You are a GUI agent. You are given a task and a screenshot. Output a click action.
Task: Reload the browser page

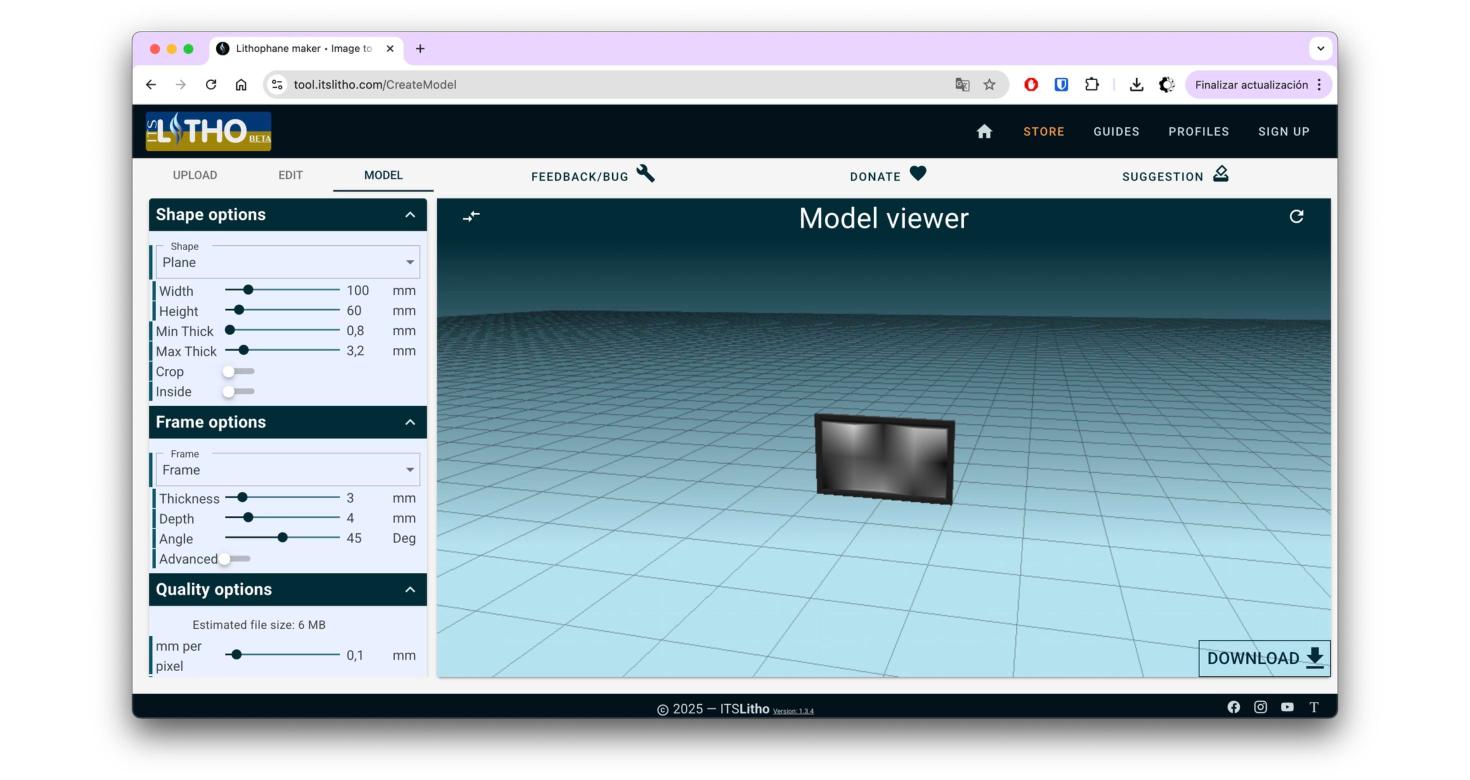(x=211, y=85)
